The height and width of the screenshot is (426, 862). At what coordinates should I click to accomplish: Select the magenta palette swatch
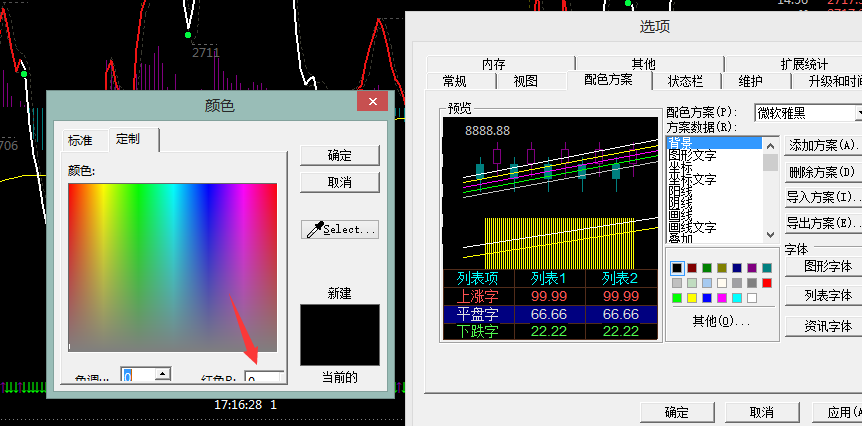(722, 298)
